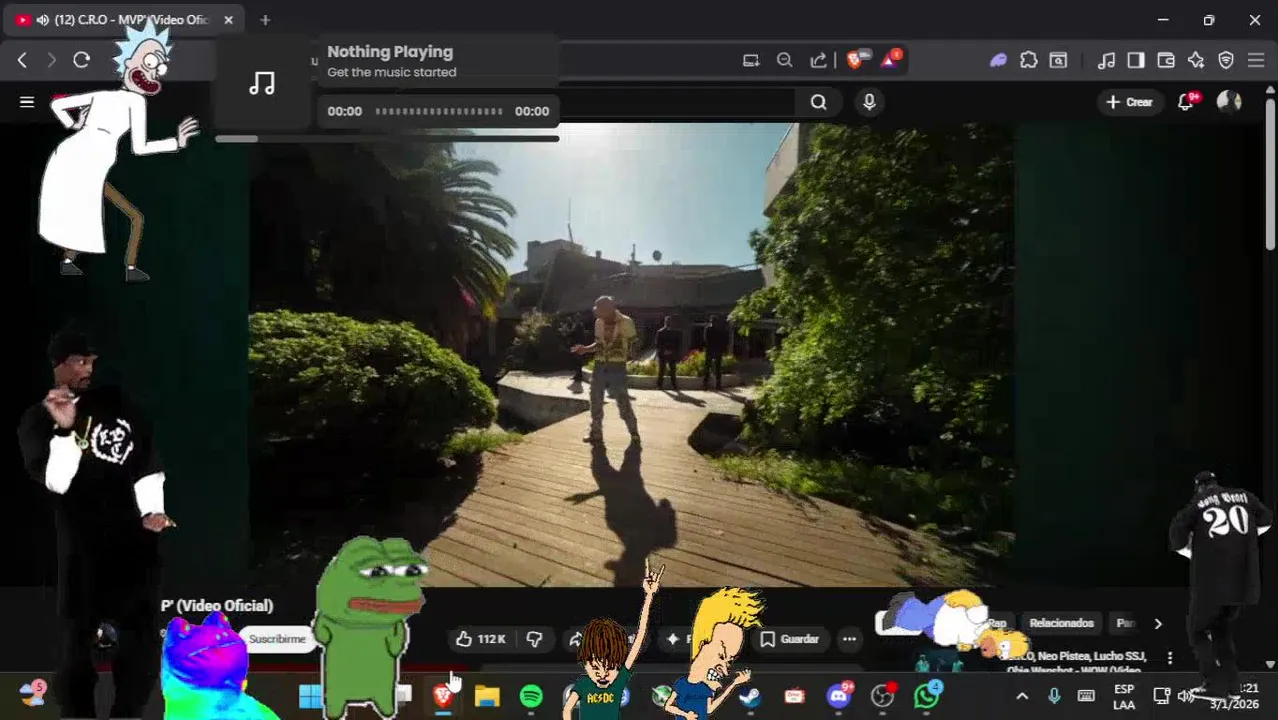Click the install/cast screen icon in address bar
Image resolution: width=1278 pixels, height=720 pixels.
pyautogui.click(x=751, y=60)
